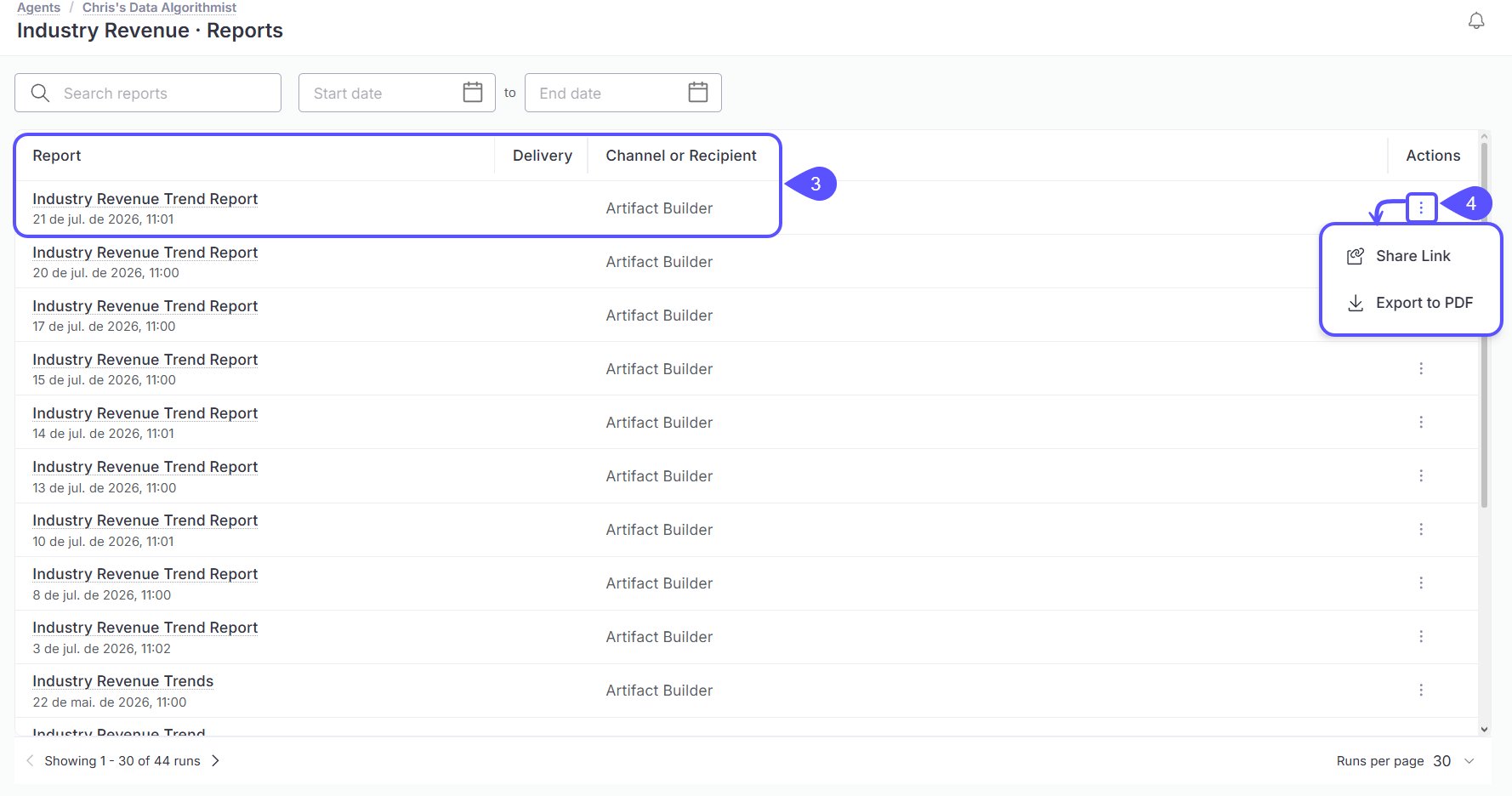This screenshot has height=796, width=1512.
Task: Go to previous page of runs
Action: coord(30,760)
